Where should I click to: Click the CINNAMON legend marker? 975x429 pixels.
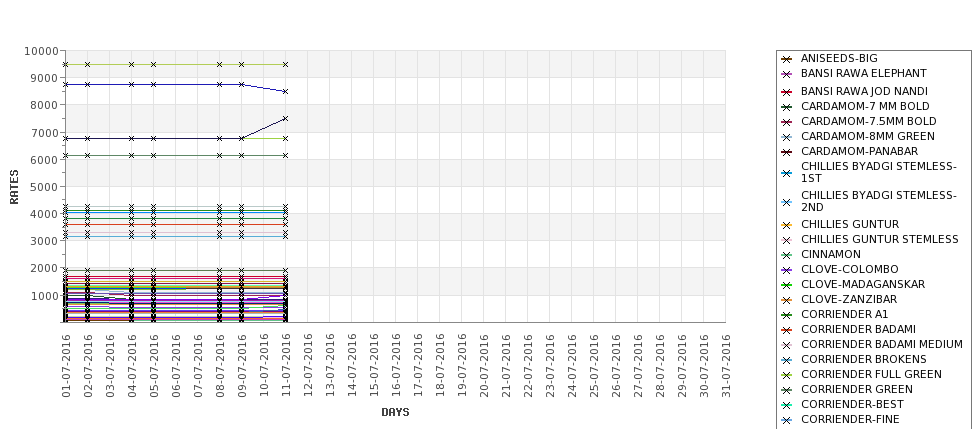(x=787, y=256)
